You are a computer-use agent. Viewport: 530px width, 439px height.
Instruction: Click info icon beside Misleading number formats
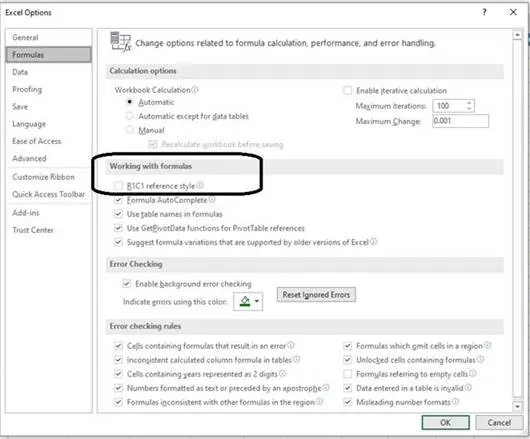click(455, 401)
